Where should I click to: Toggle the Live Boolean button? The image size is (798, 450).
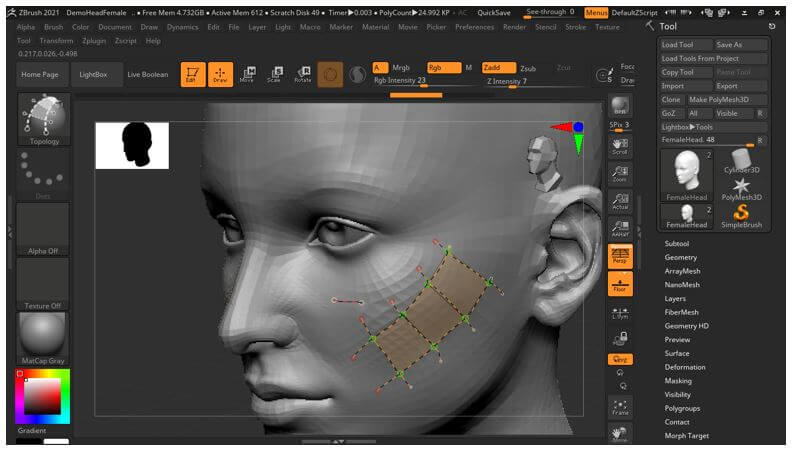tap(148, 74)
